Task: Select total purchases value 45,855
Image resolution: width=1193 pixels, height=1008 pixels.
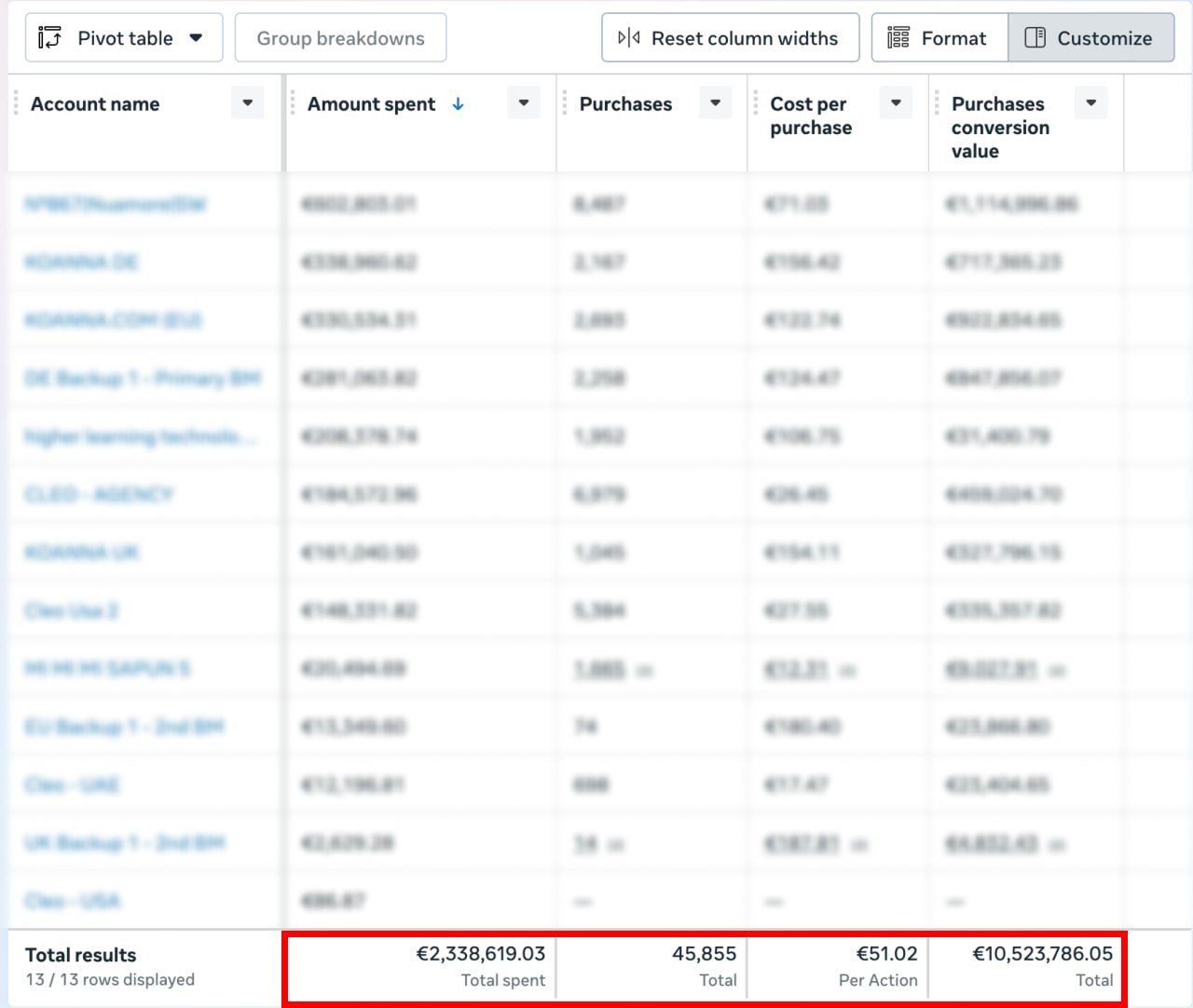Action: click(704, 954)
